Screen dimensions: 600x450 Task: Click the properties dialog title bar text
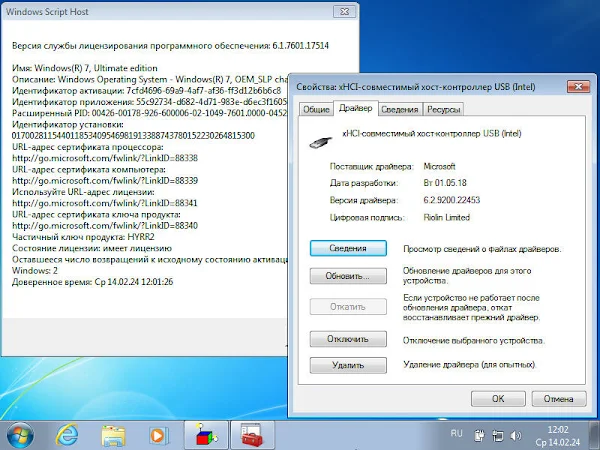coord(416,87)
